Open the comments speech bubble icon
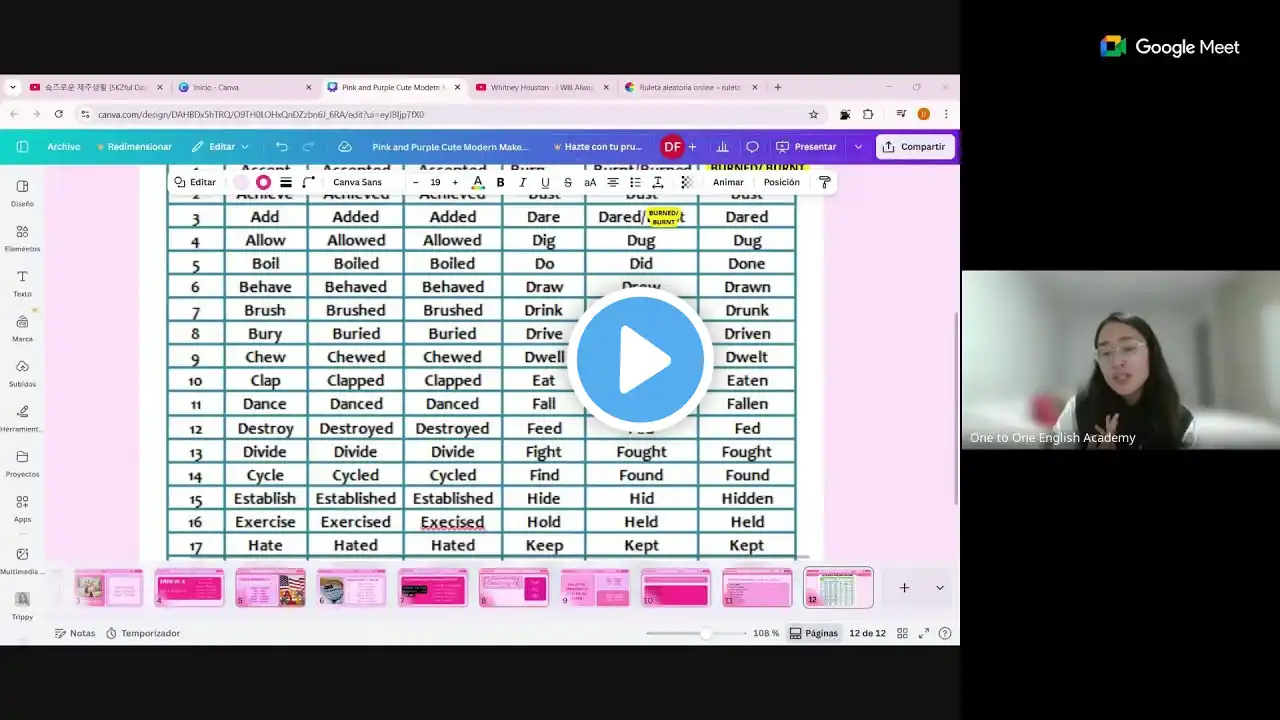The image size is (1280, 720). point(752,146)
